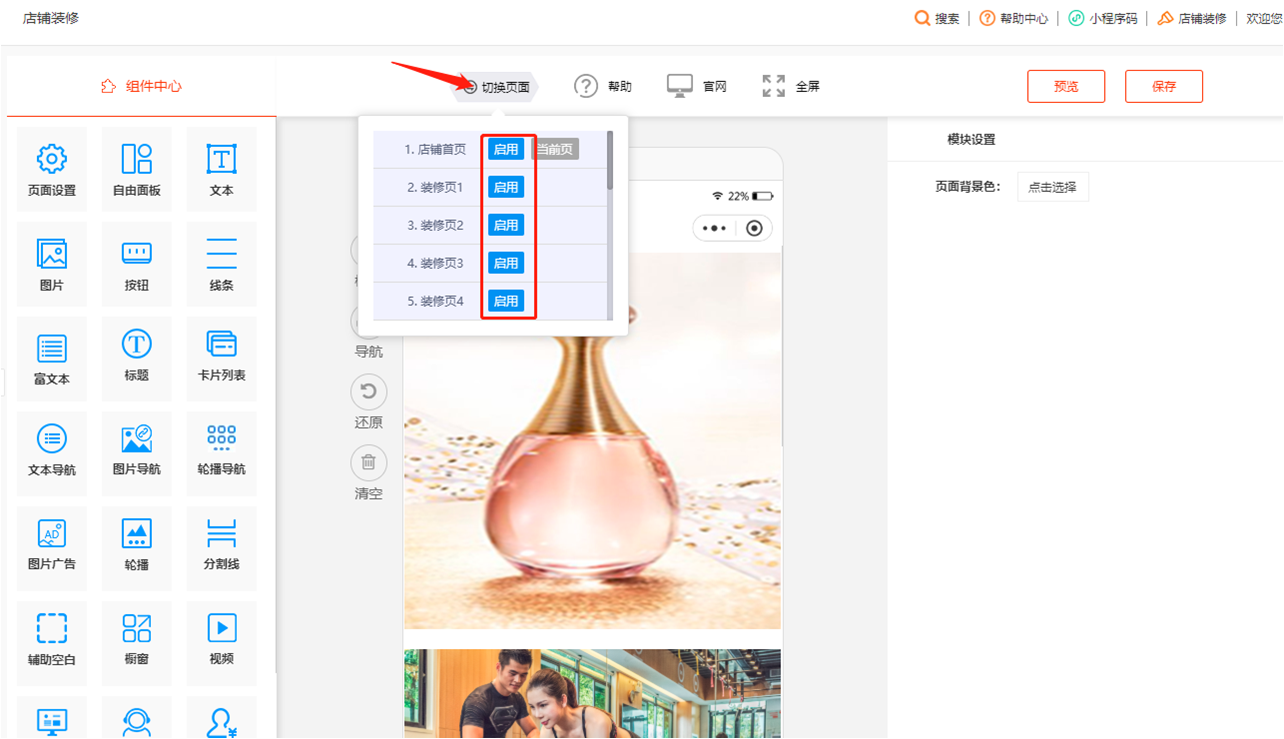Open 帮助 help in the toolbar

(x=603, y=87)
